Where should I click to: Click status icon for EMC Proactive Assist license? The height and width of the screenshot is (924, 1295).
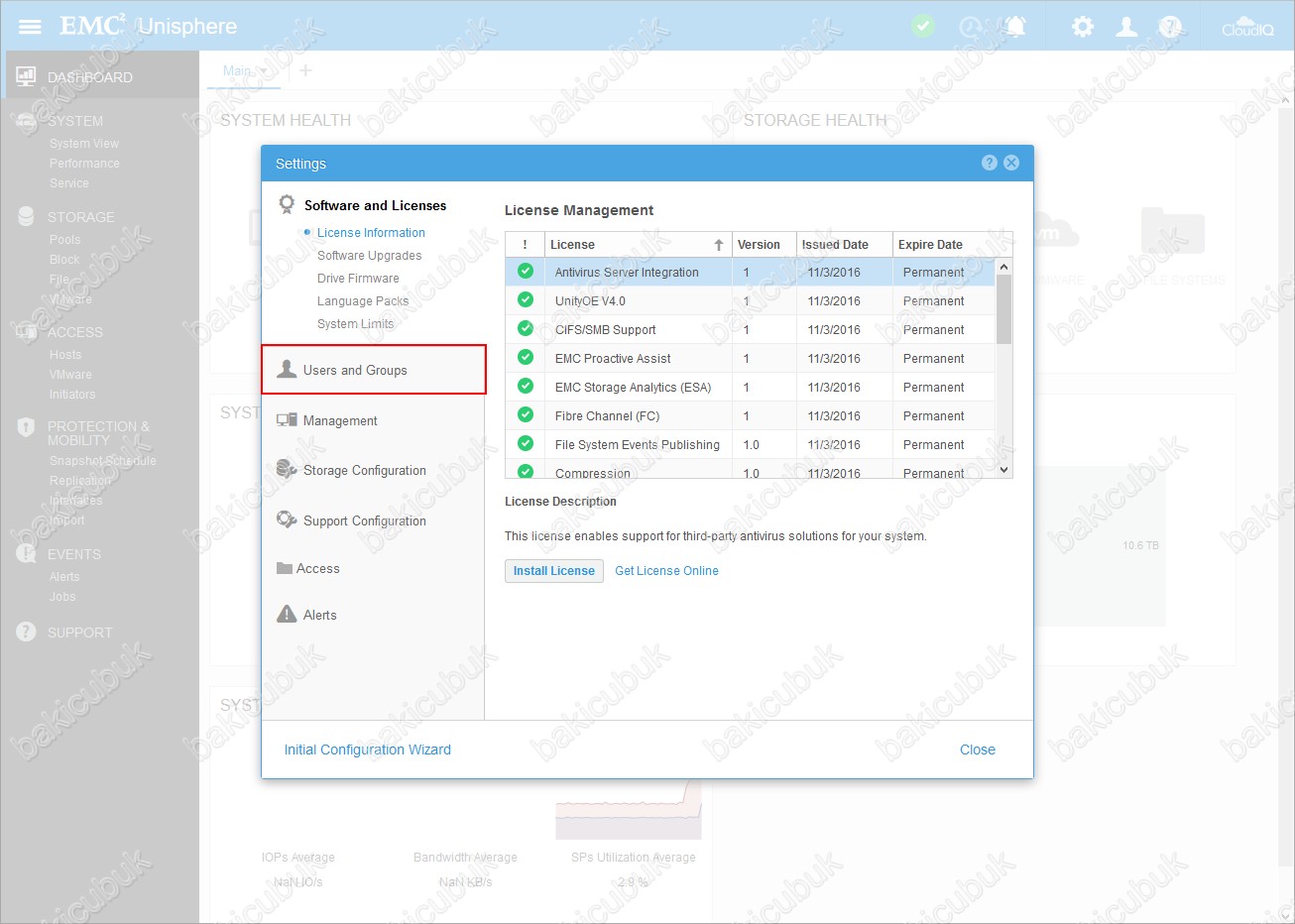point(526,357)
